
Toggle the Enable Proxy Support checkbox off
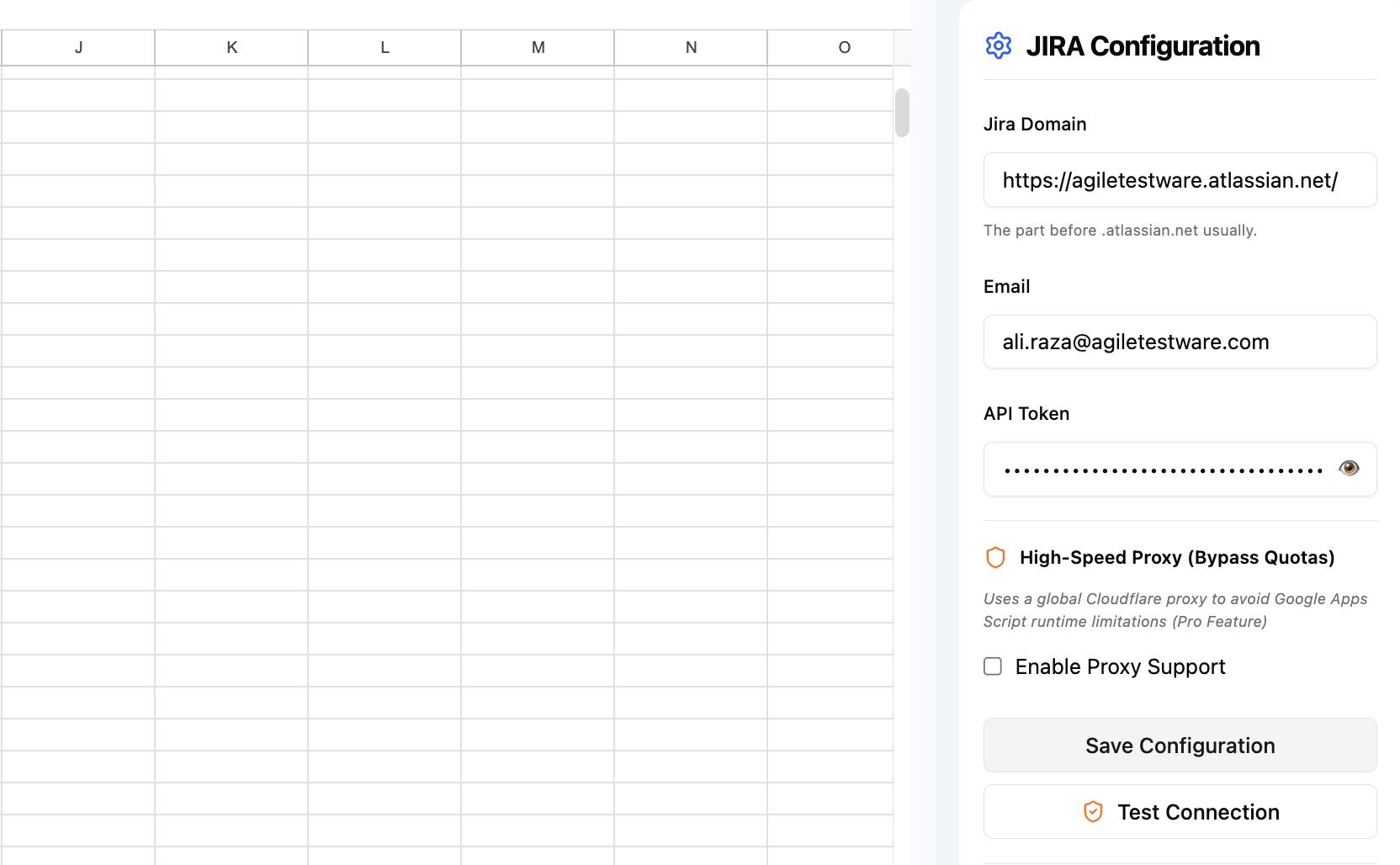click(x=992, y=666)
